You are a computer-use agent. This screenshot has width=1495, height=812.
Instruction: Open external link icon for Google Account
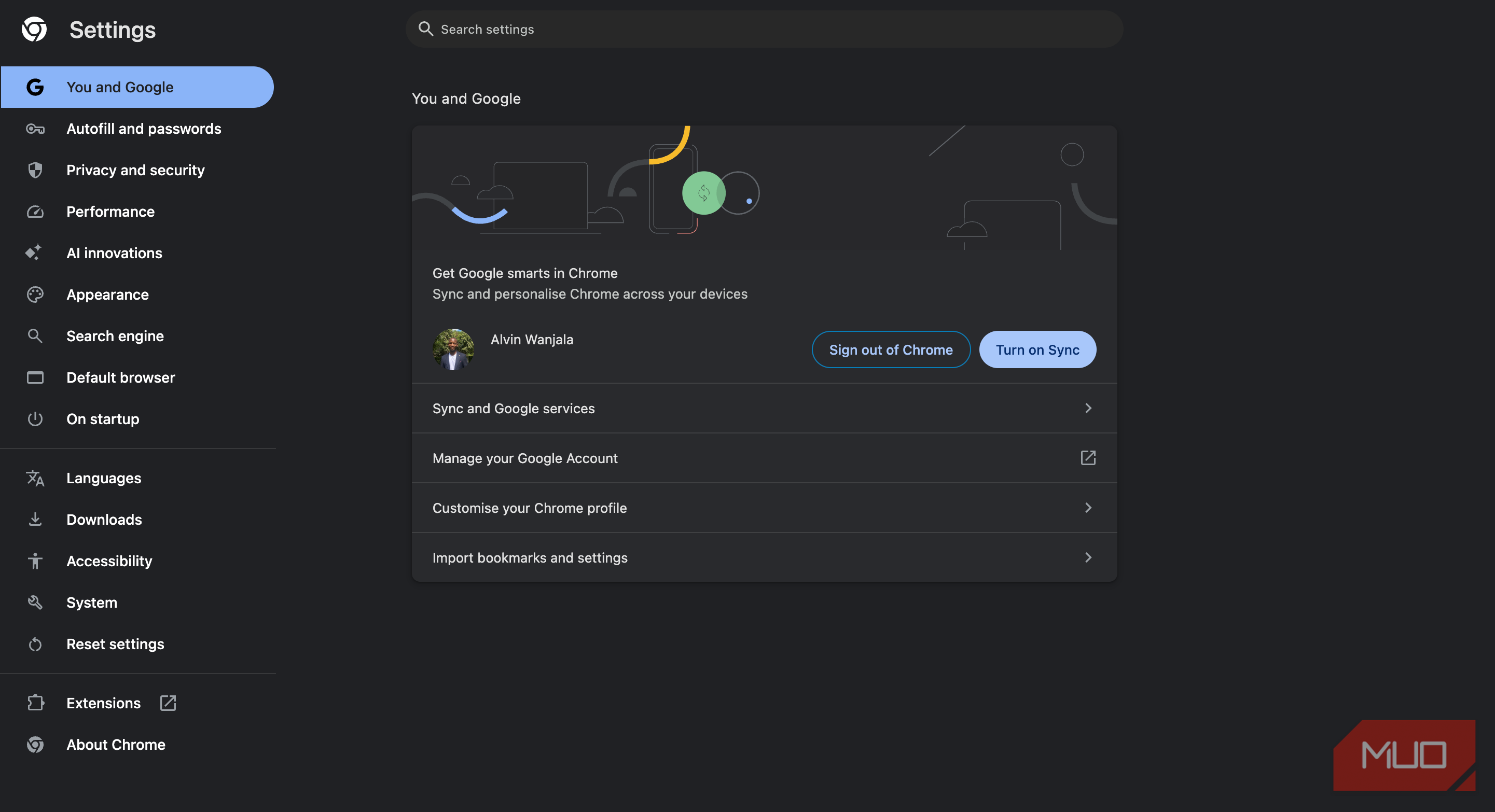click(x=1088, y=458)
